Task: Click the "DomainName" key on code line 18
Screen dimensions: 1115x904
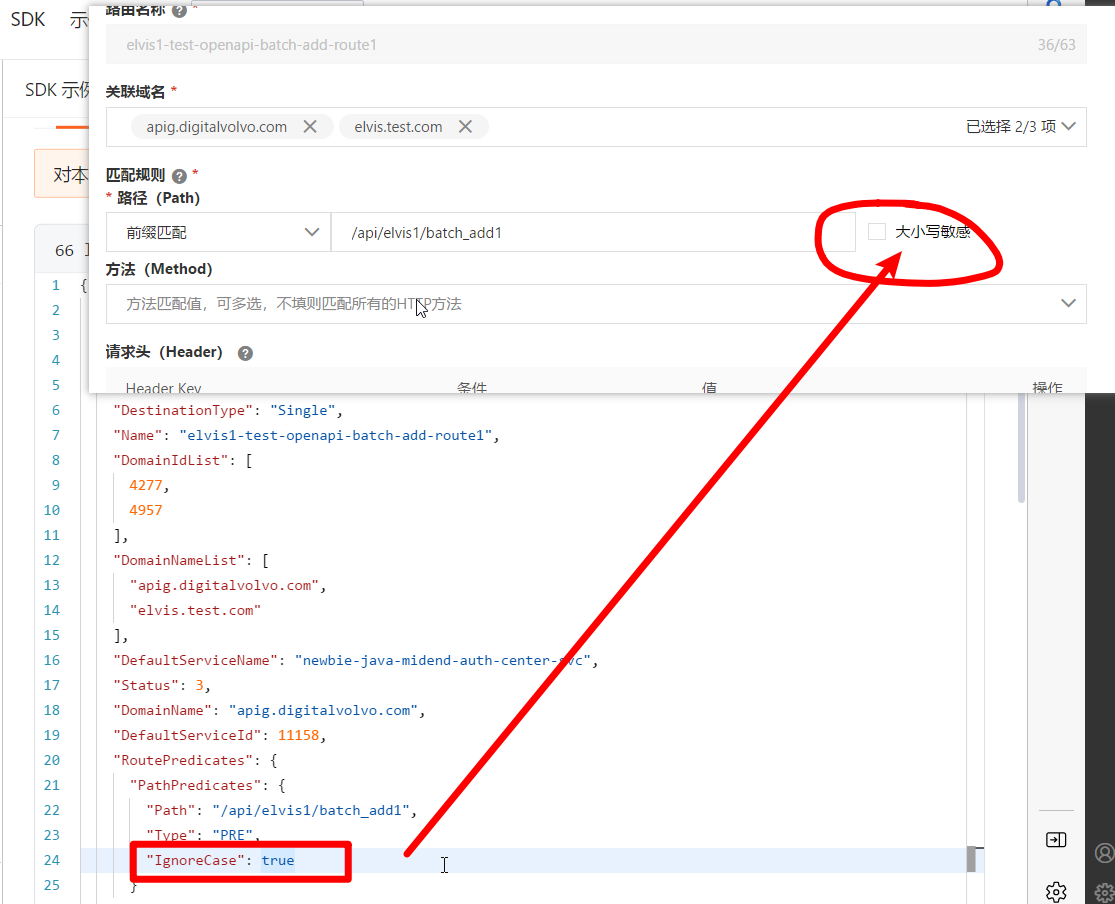Action: click(x=162, y=710)
